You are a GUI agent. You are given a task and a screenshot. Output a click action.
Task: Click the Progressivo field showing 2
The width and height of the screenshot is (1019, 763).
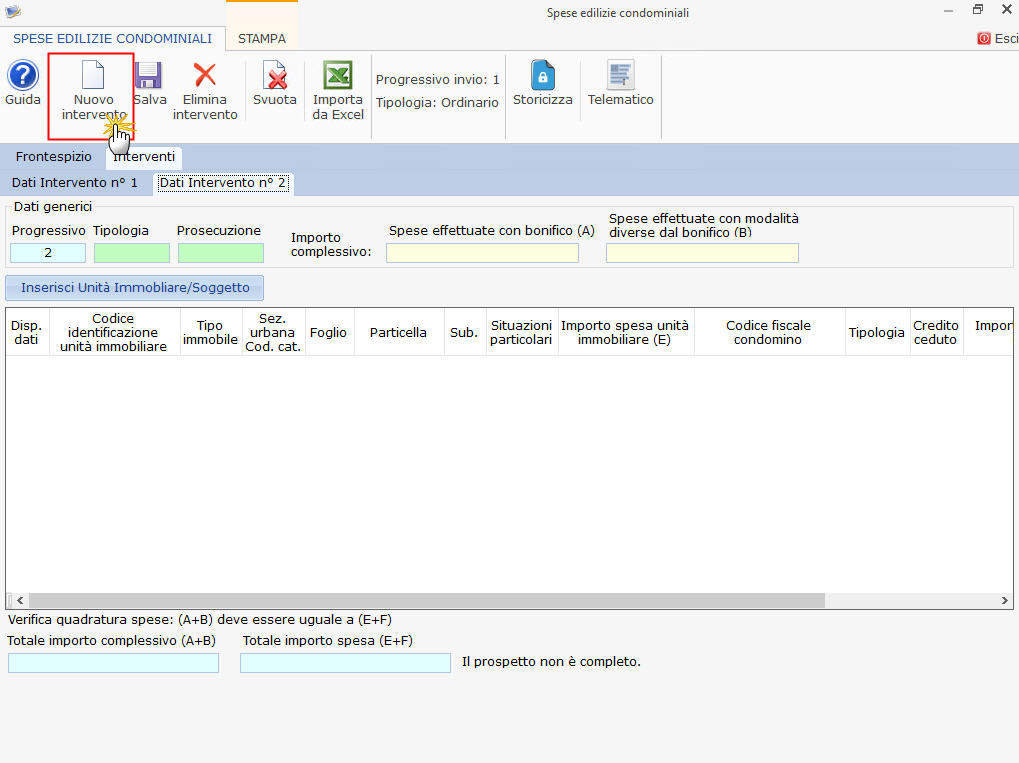coord(47,253)
